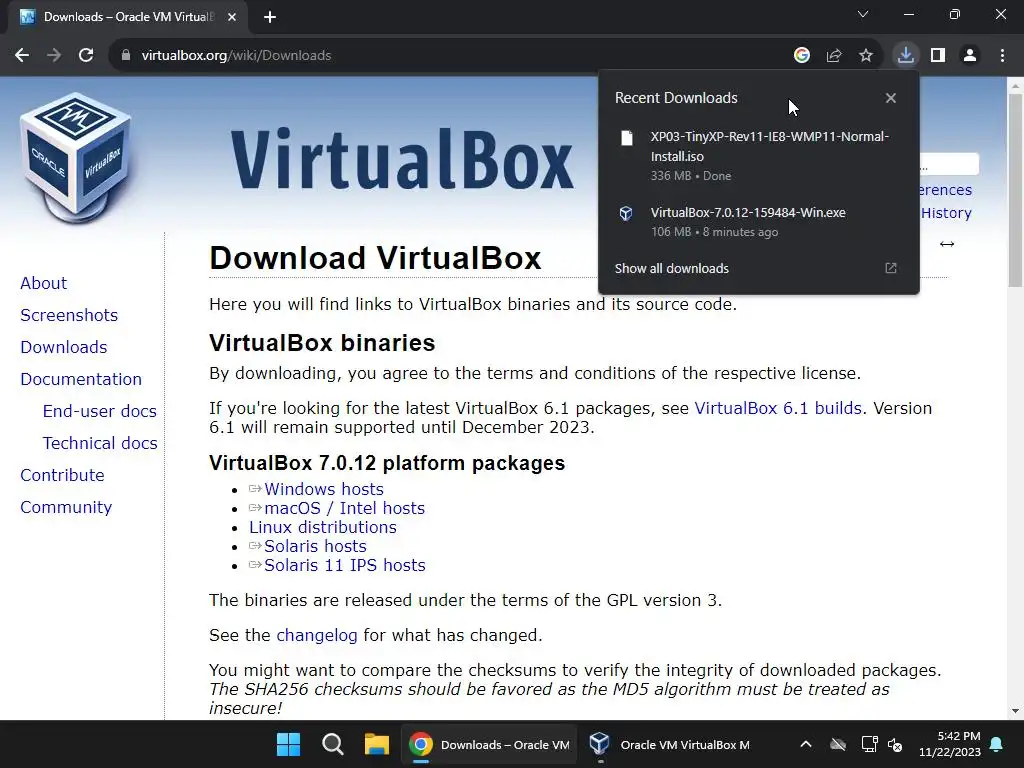Open the clock and date flyout

[x=950, y=744]
